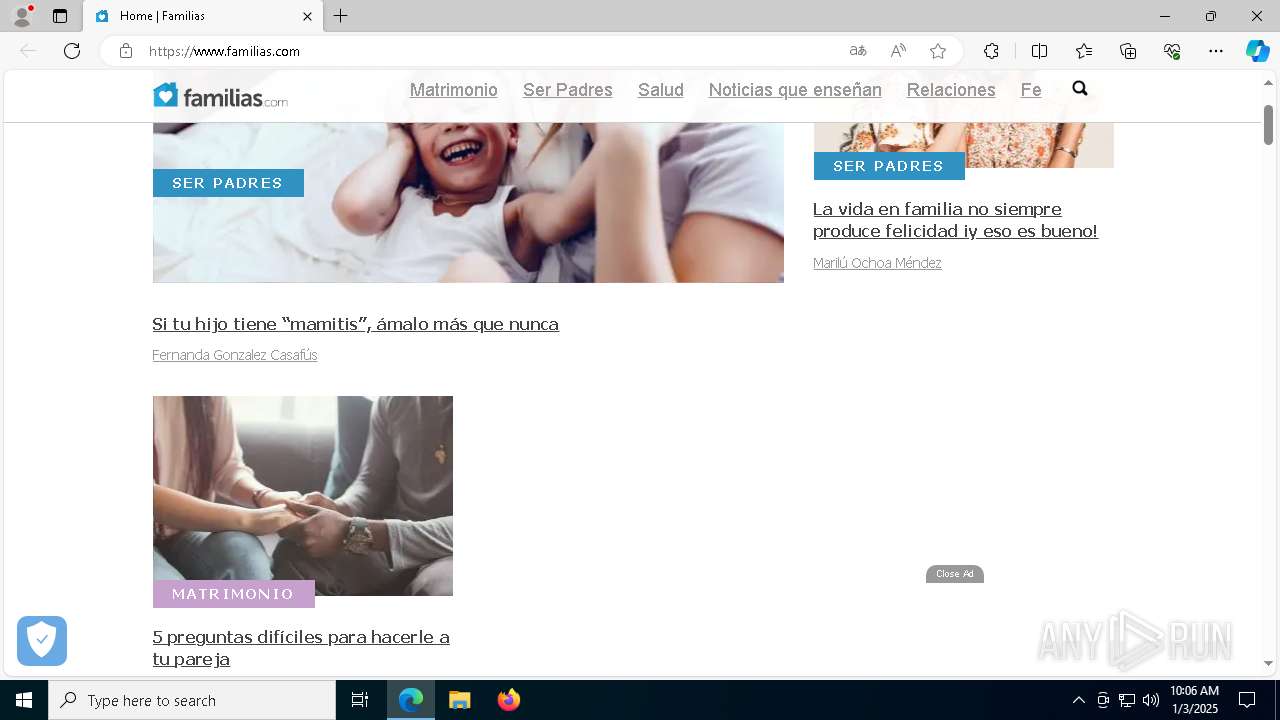Open Browser essentials heart icon

tap(1172, 51)
